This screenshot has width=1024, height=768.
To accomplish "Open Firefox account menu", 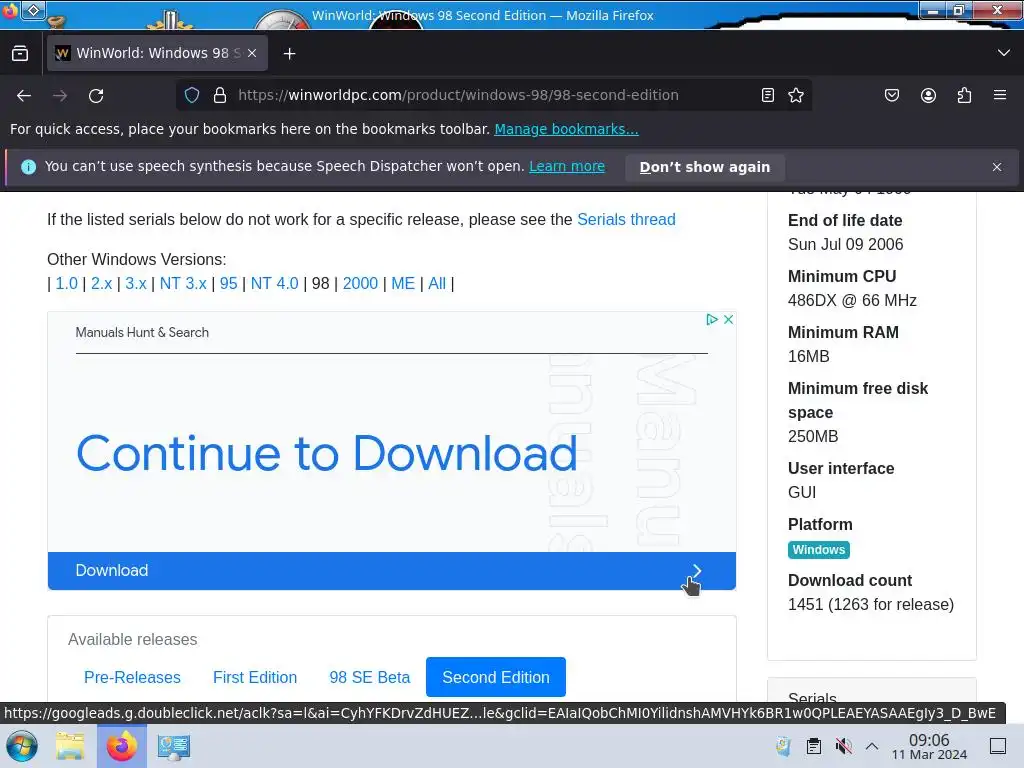I will [928, 95].
